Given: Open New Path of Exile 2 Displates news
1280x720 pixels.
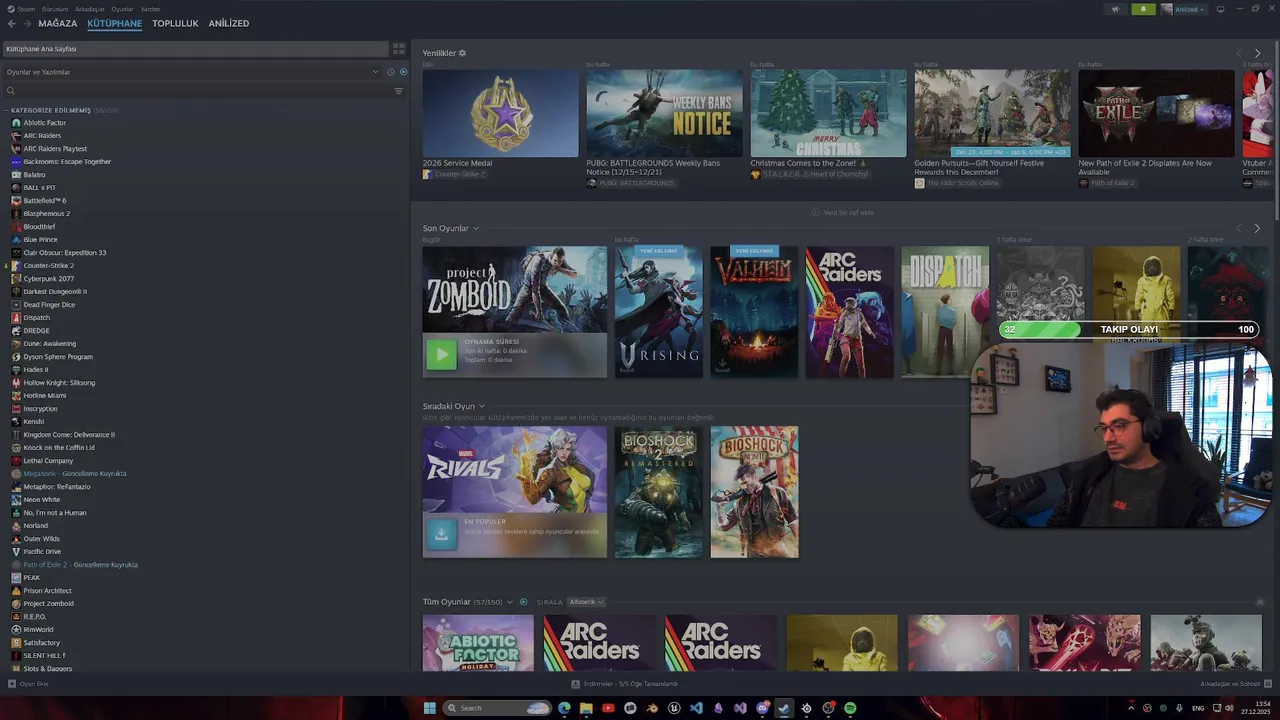Looking at the screenshot, I should pyautogui.click(x=1145, y=167).
